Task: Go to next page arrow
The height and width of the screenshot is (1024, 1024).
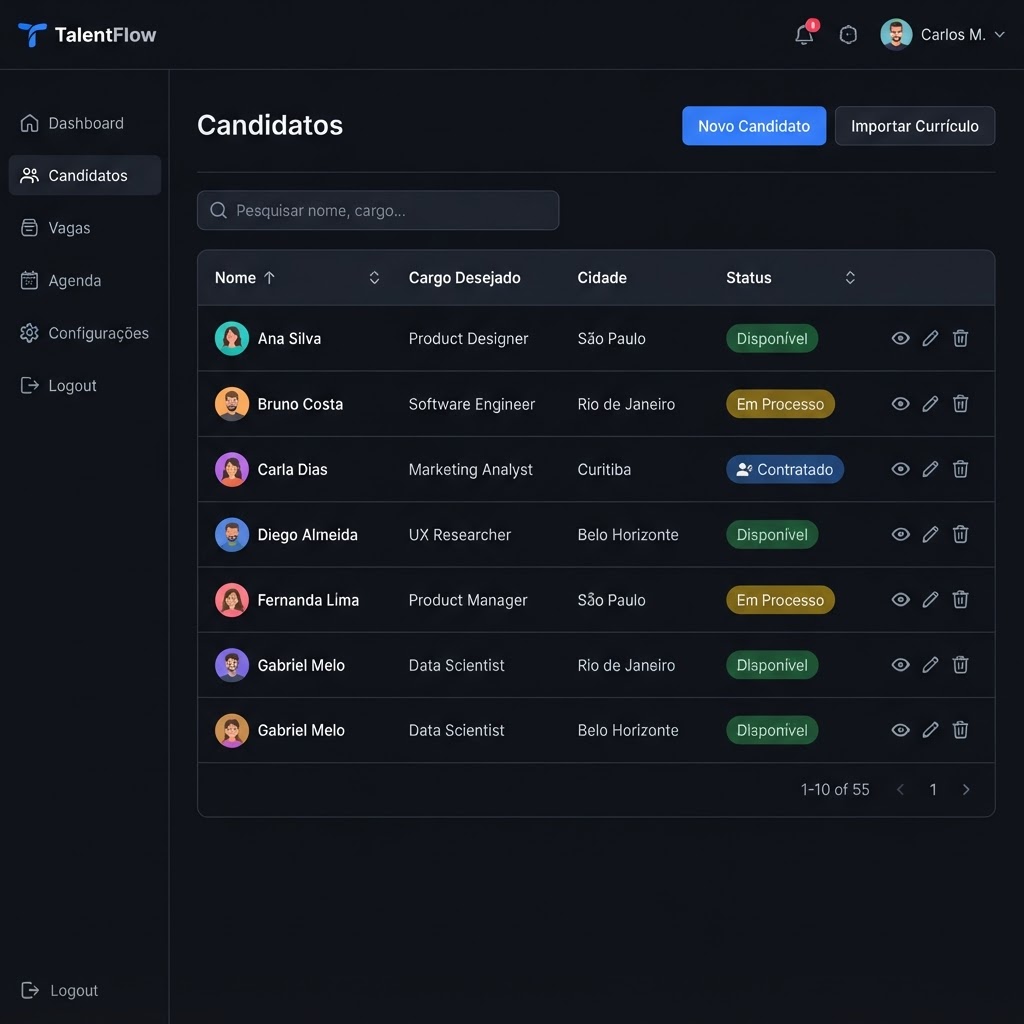Action: pyautogui.click(x=966, y=790)
